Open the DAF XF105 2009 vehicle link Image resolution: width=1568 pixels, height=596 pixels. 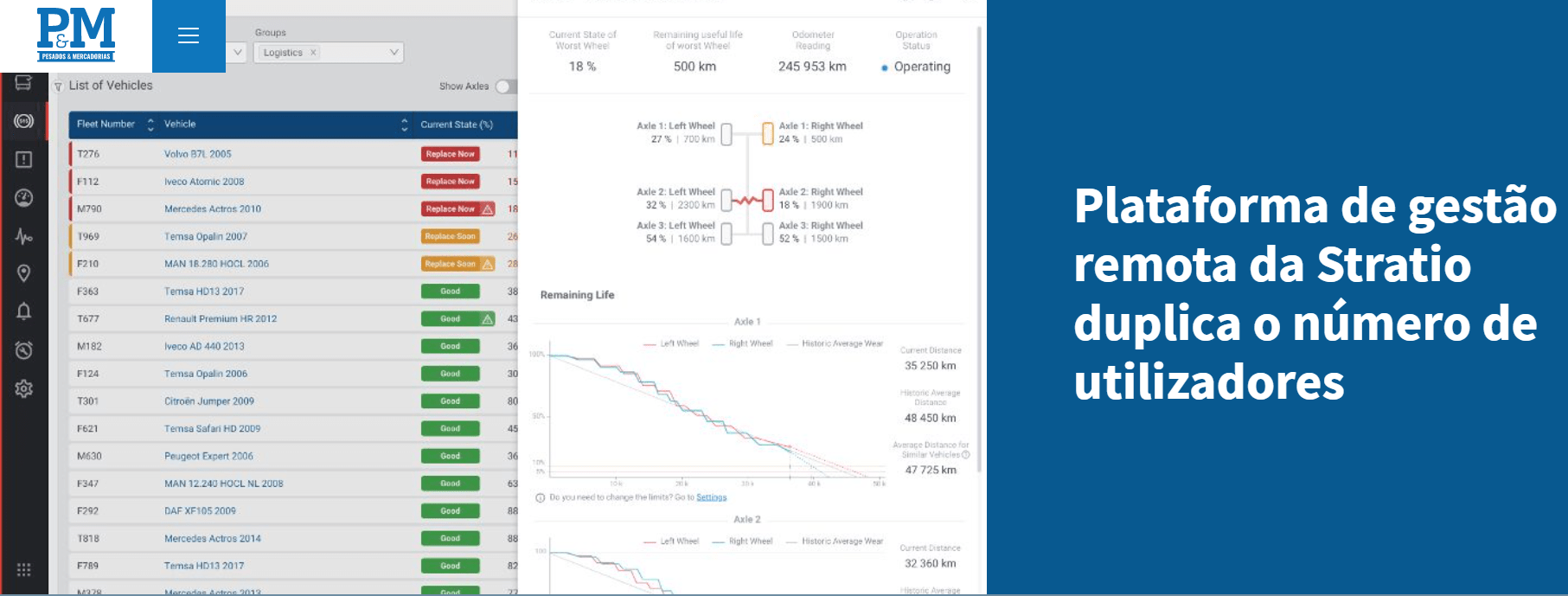pyautogui.click(x=200, y=511)
